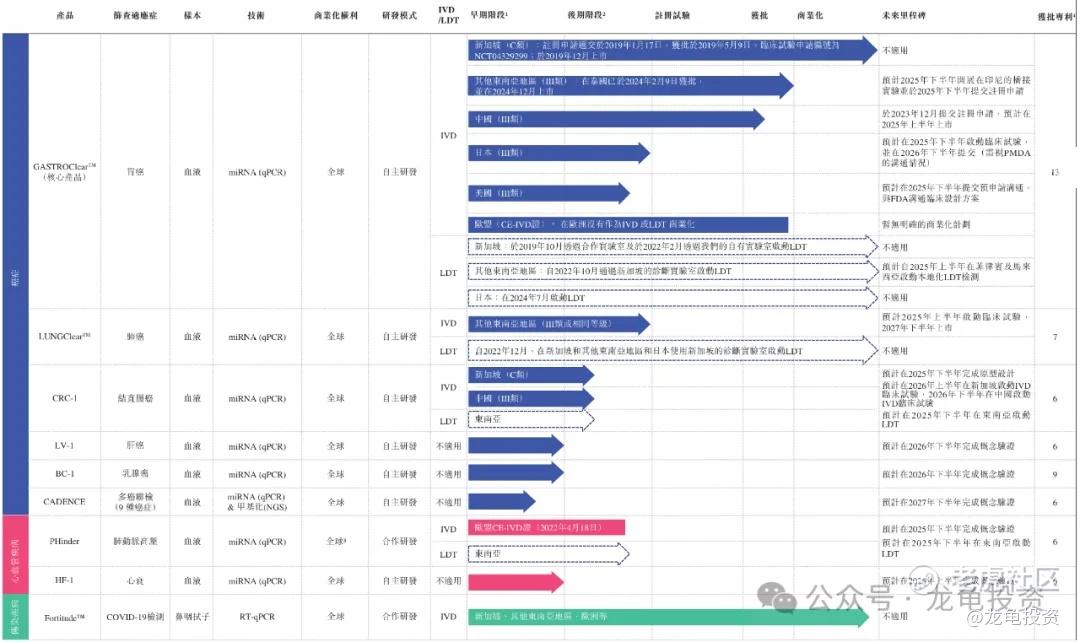The image size is (1080, 642).
Task: Click the 後期階段 stage header
Action: 586,14
